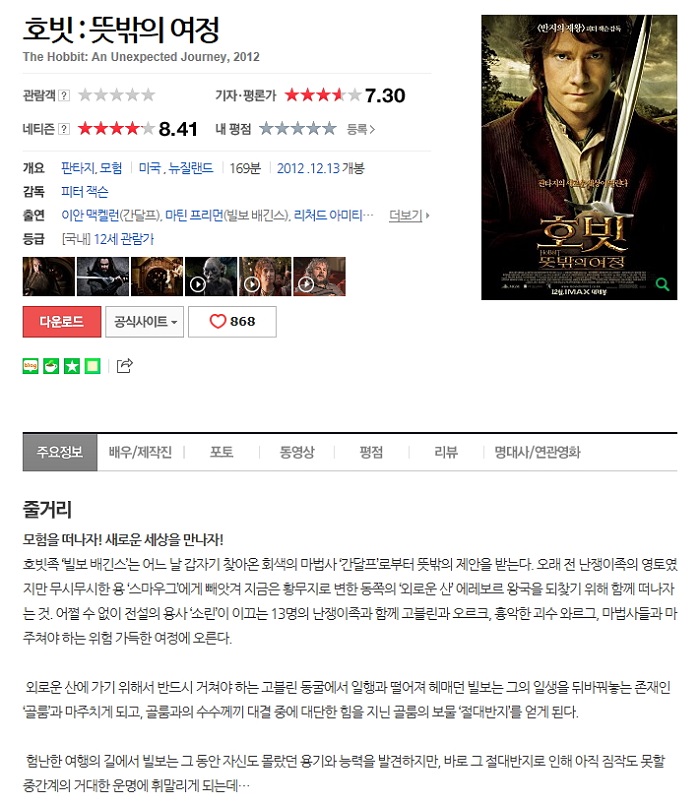Click the magnifier icon on movie poster
This screenshot has width=700, height=805.
(662, 284)
